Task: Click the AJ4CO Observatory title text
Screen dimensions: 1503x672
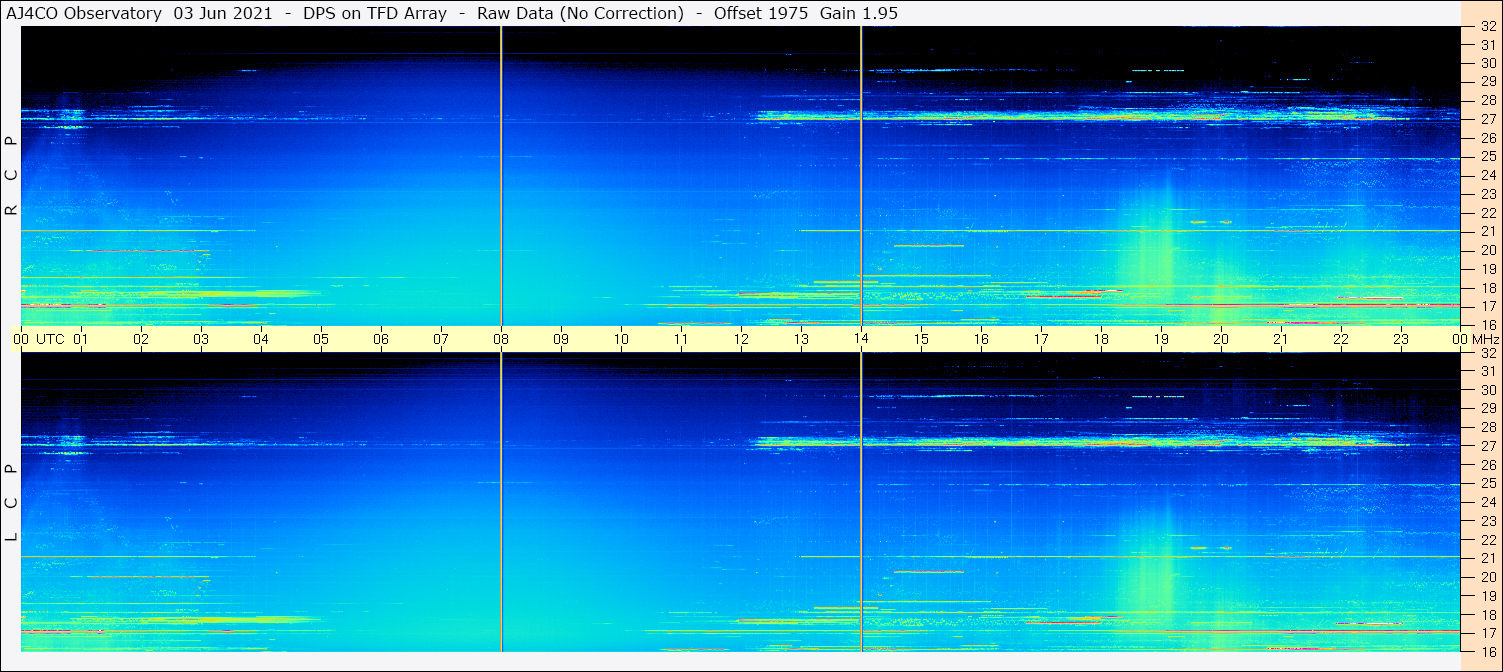Action: (84, 14)
